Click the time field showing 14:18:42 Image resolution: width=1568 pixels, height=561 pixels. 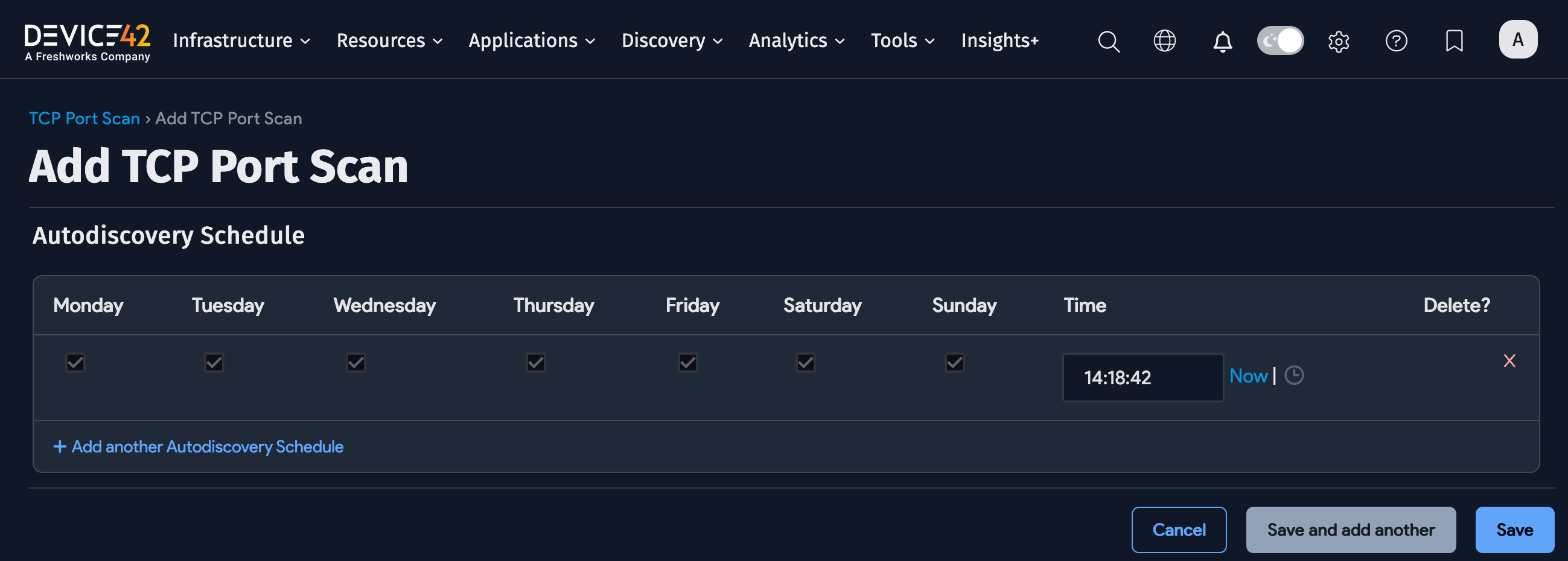click(1143, 377)
